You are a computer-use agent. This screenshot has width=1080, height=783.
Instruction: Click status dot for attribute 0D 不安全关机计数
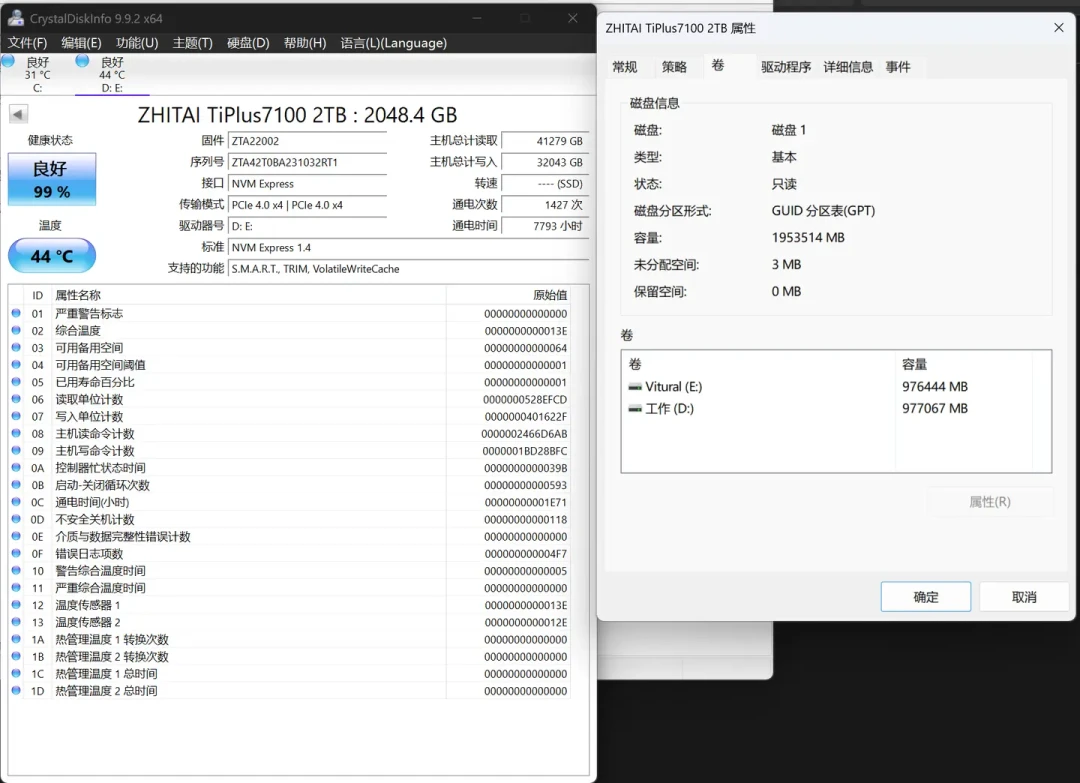coord(16,519)
